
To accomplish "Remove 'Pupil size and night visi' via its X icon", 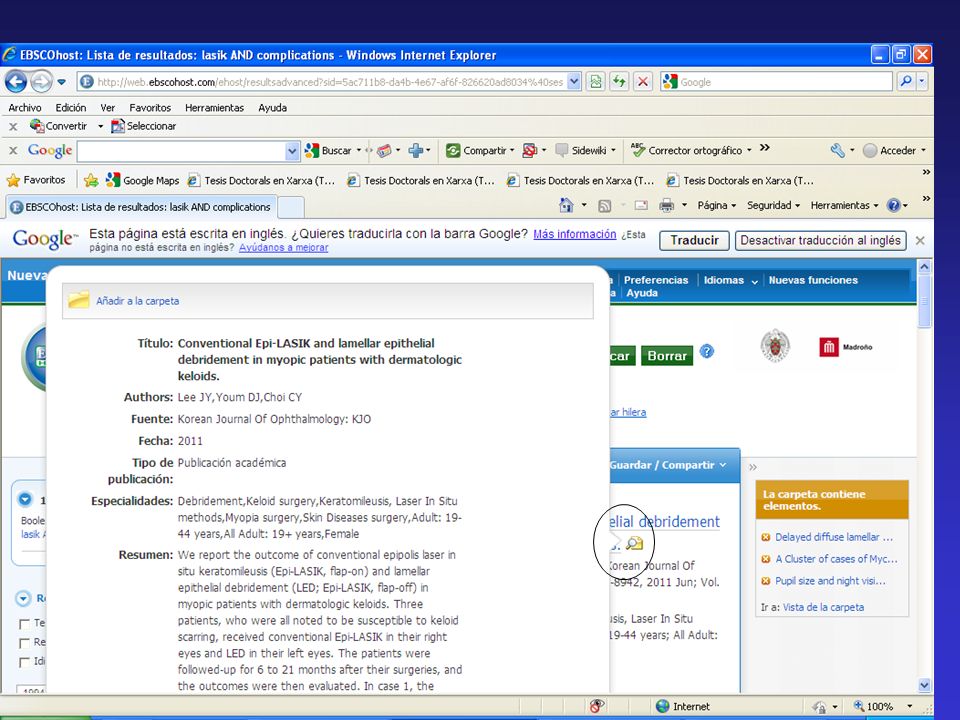I will [765, 581].
